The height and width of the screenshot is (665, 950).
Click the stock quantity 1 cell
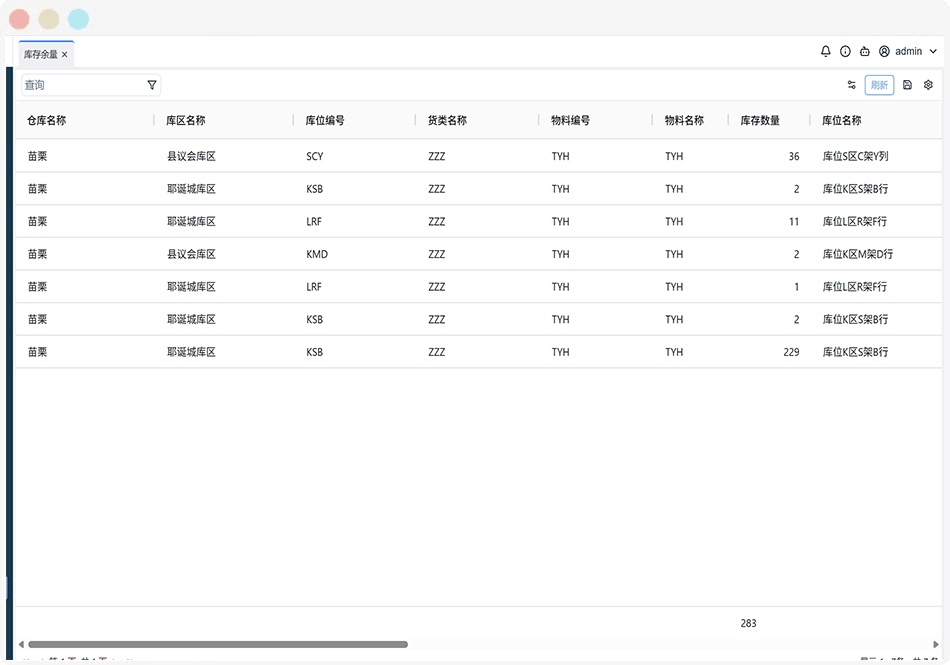click(797, 287)
